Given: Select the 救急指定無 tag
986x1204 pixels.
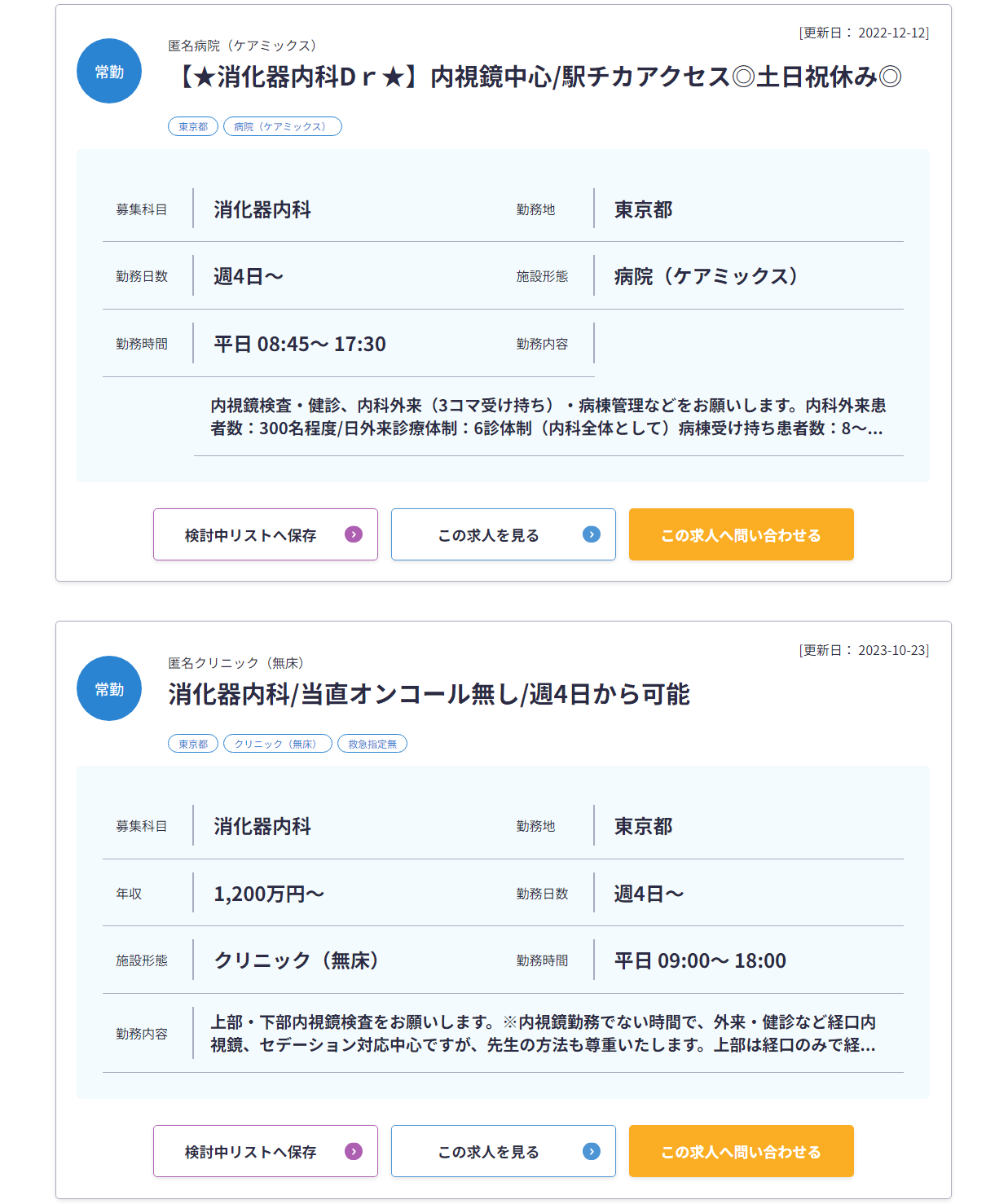Looking at the screenshot, I should (x=372, y=744).
